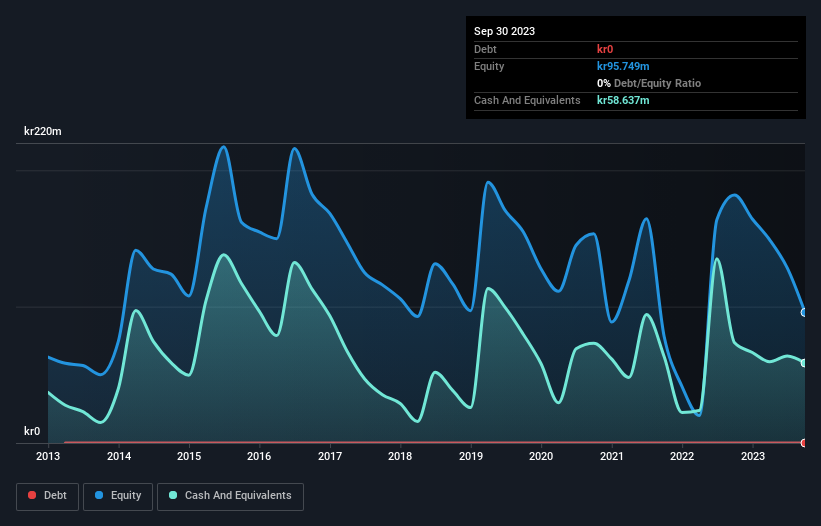The image size is (821, 526).
Task: Select the Equity endpoint marker for Sep 2023
Action: (x=804, y=312)
